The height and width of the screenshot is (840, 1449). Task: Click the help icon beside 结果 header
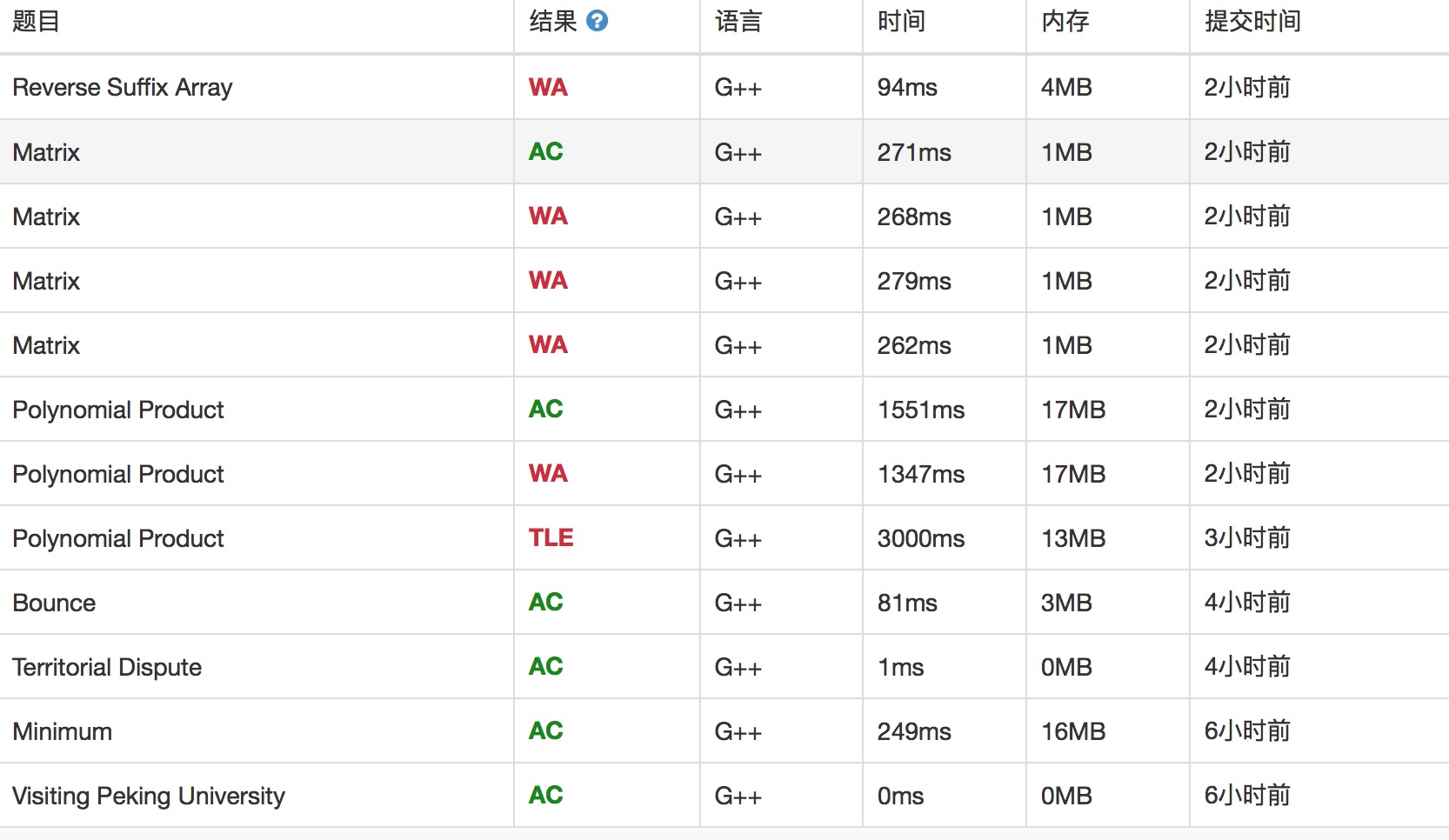point(597,21)
